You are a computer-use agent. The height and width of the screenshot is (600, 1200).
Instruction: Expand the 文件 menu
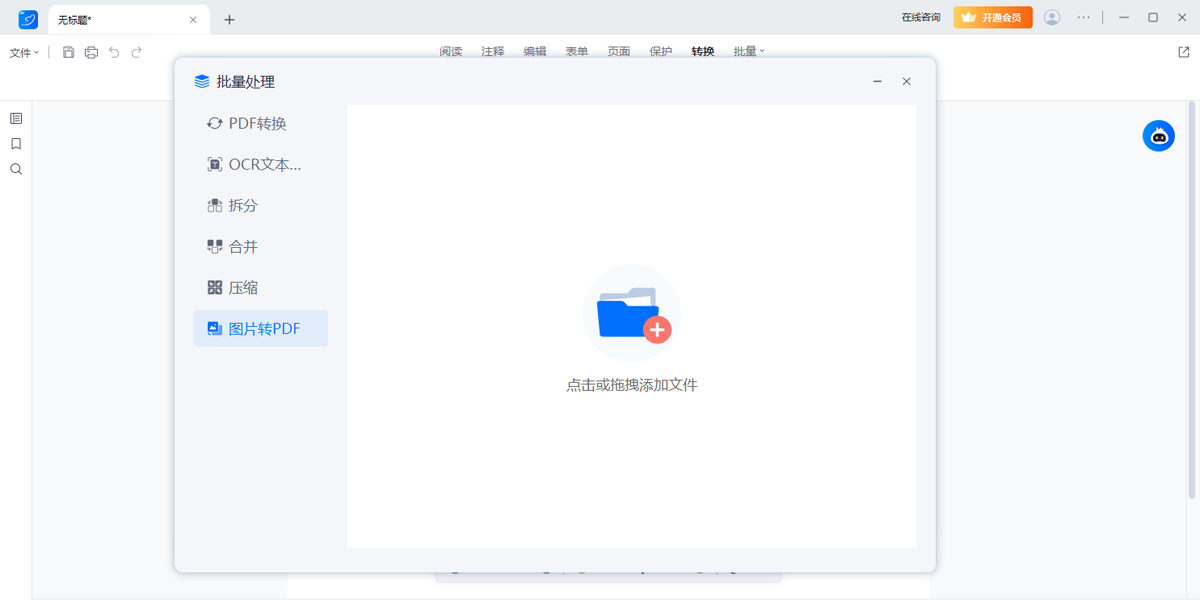[x=22, y=52]
